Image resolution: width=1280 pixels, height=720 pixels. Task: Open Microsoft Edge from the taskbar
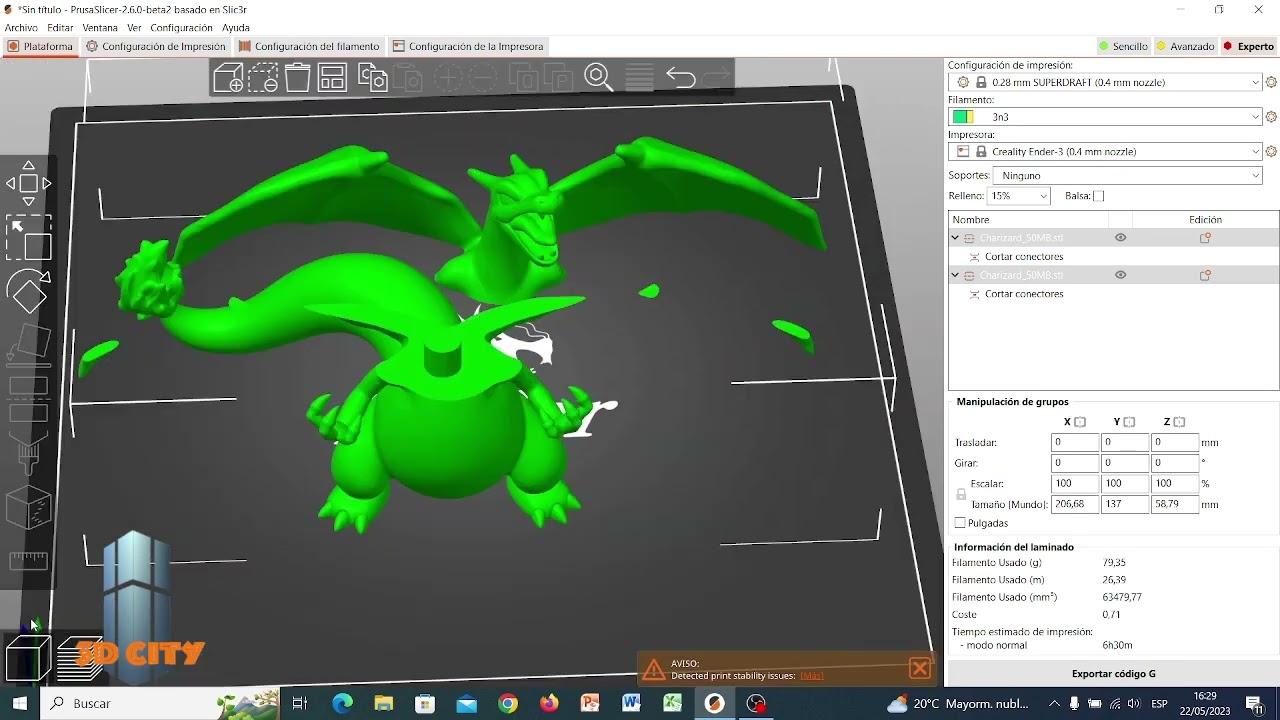click(342, 703)
